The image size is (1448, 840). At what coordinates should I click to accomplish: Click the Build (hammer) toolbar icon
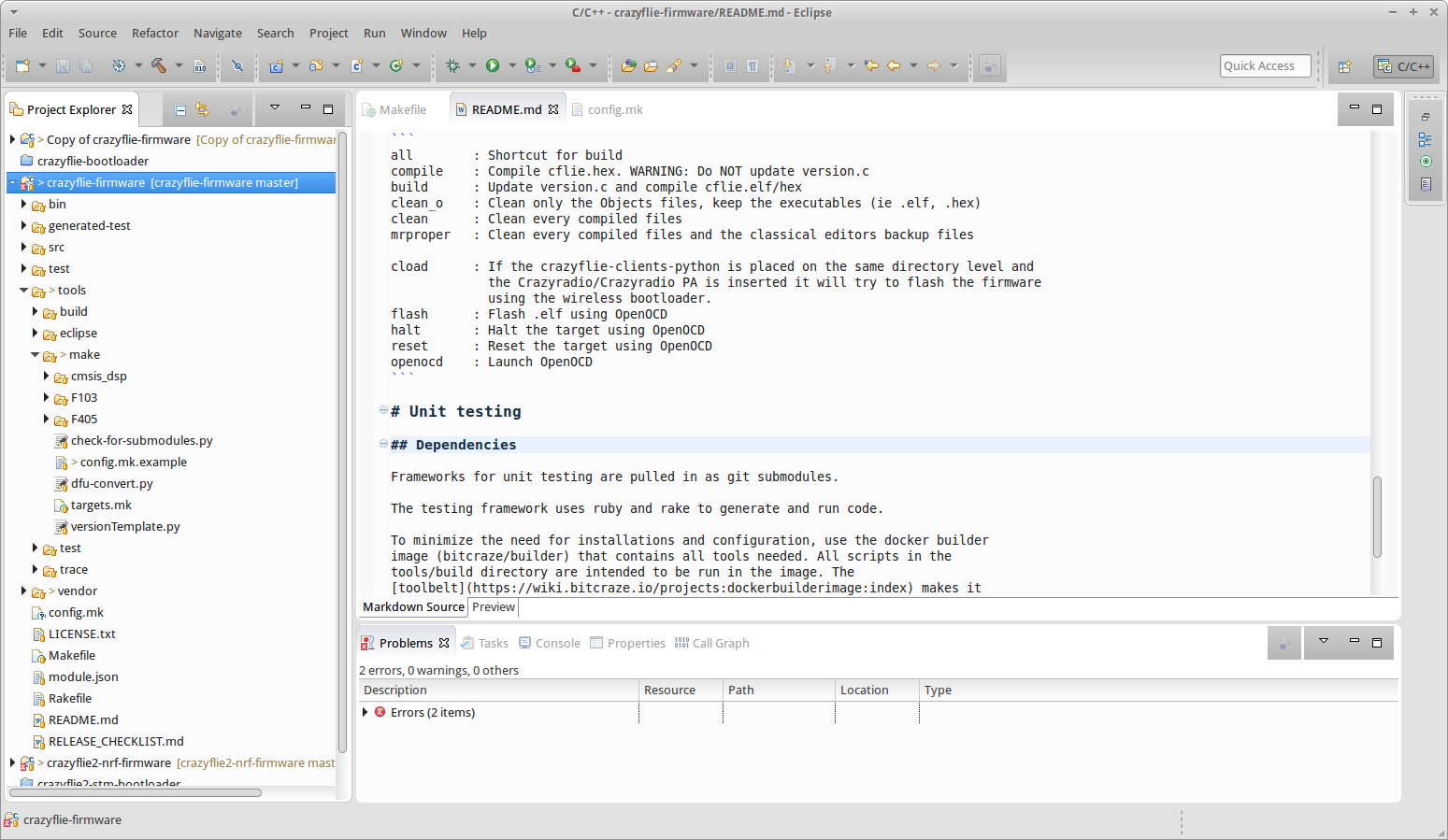click(159, 65)
